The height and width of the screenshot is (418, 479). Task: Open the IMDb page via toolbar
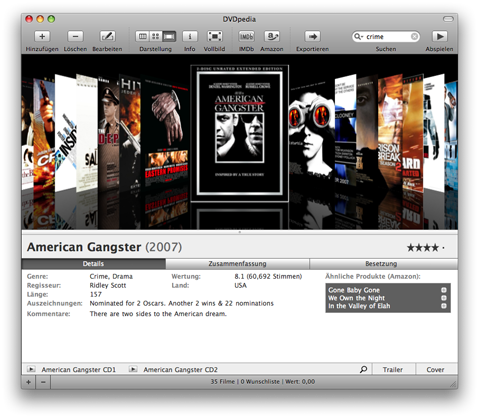pos(246,36)
